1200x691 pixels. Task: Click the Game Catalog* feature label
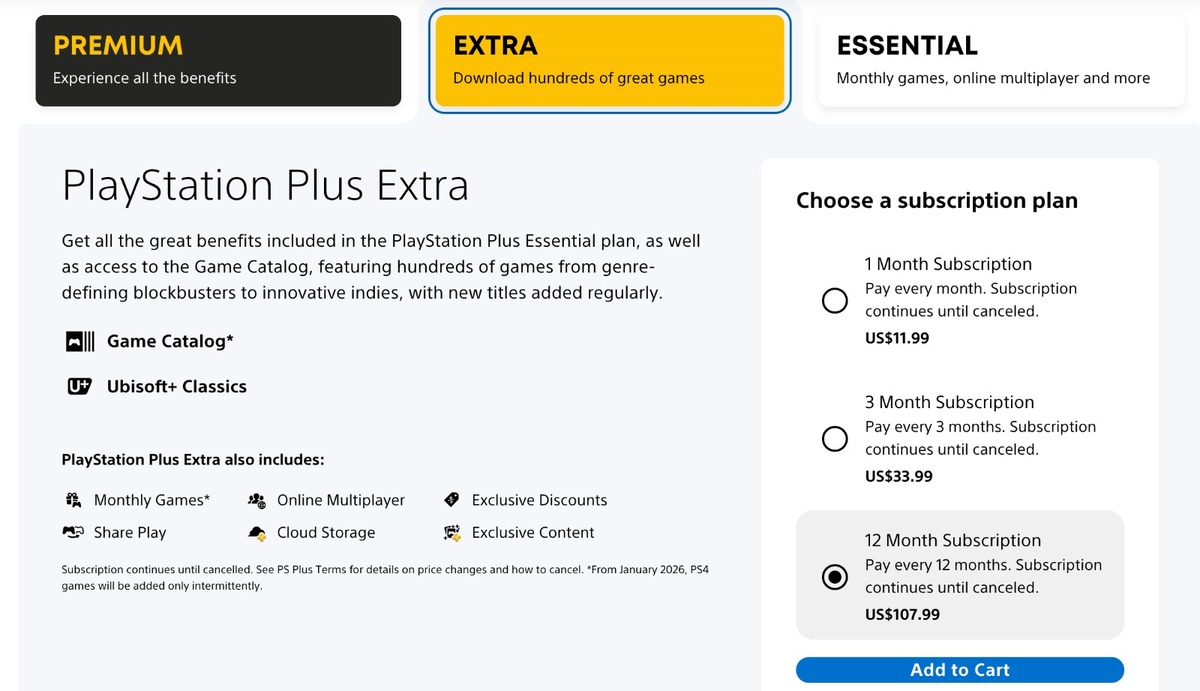(170, 342)
